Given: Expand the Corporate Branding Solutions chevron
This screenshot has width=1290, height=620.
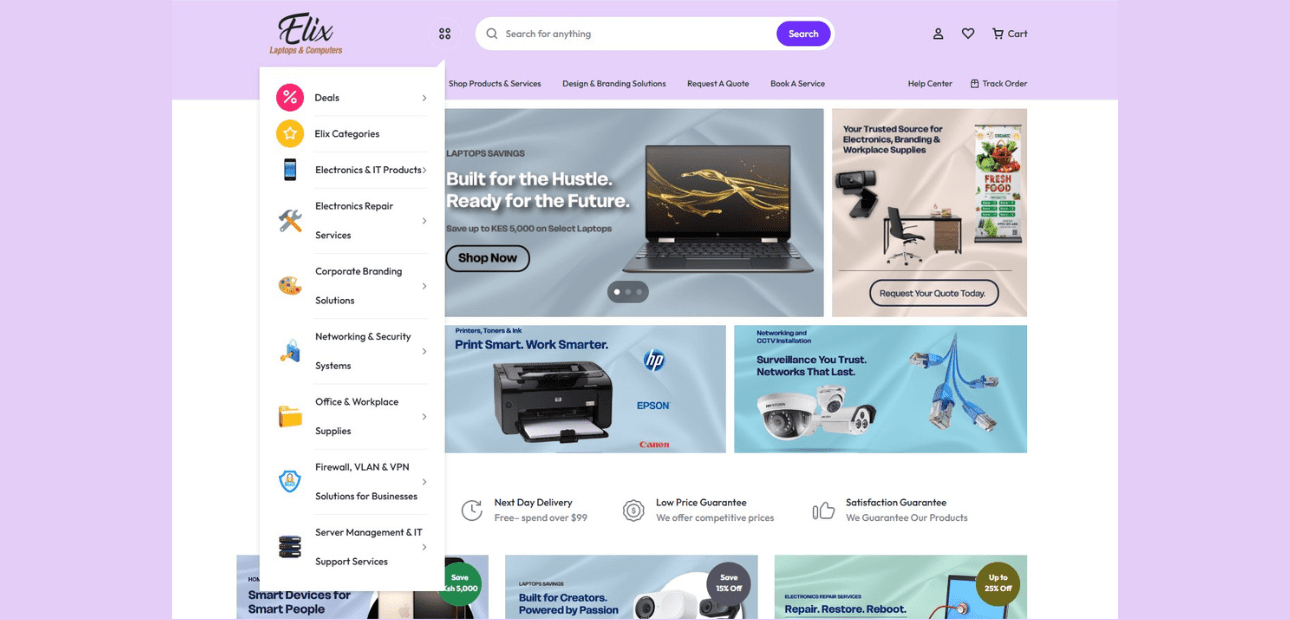Looking at the screenshot, I should 423,286.
